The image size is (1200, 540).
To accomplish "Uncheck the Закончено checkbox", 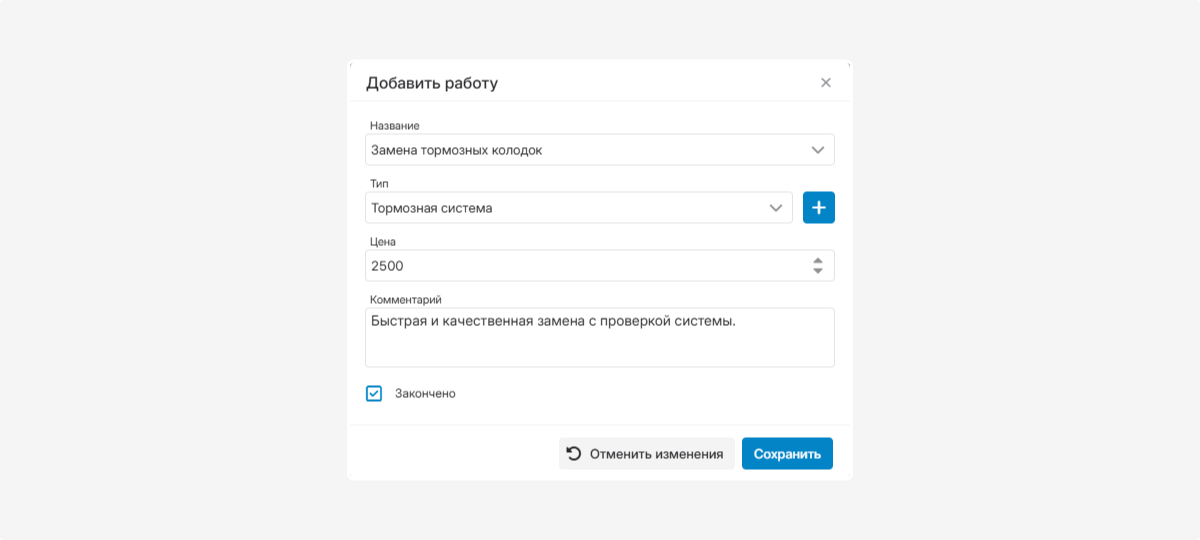I will [374, 394].
